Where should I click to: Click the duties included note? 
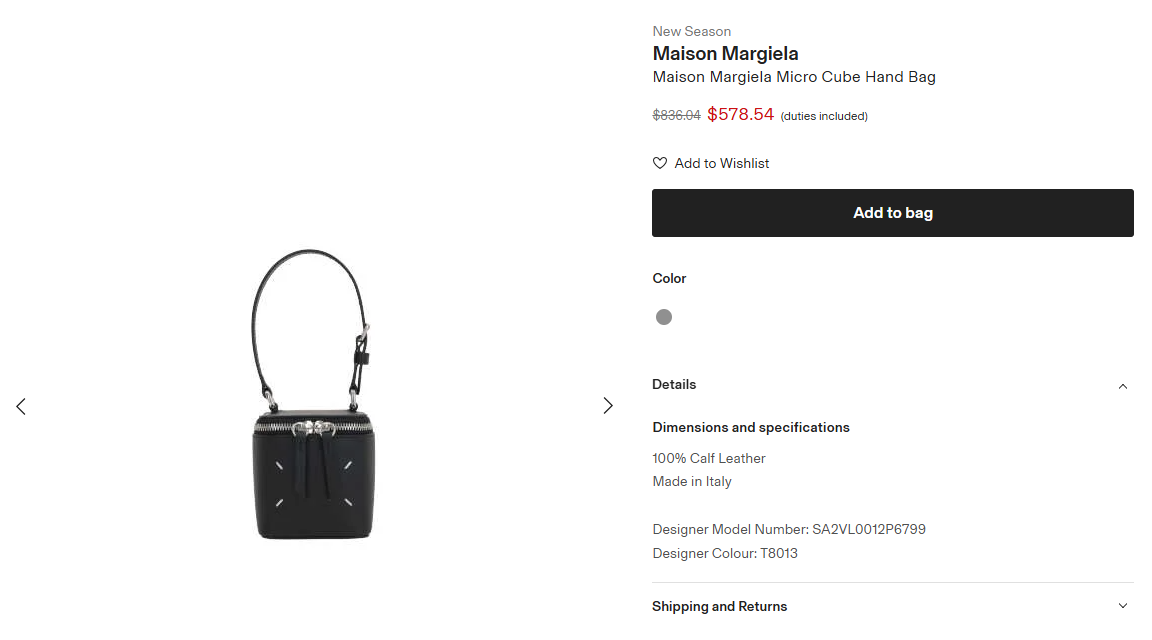[x=824, y=116]
